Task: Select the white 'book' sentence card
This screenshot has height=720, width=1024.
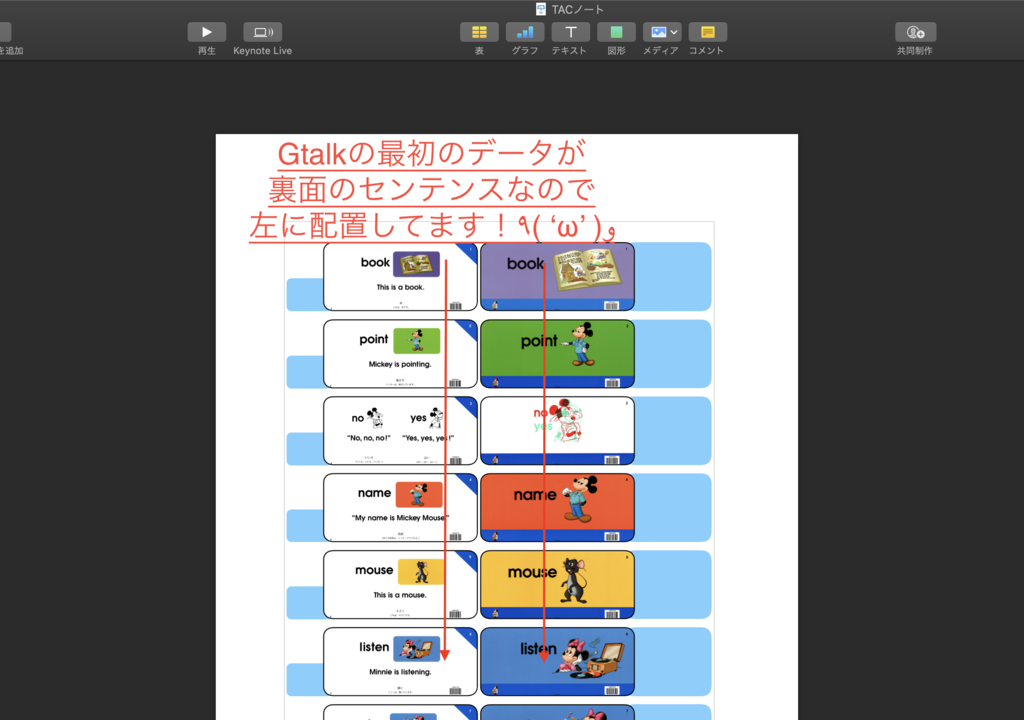Action: pyautogui.click(x=400, y=276)
